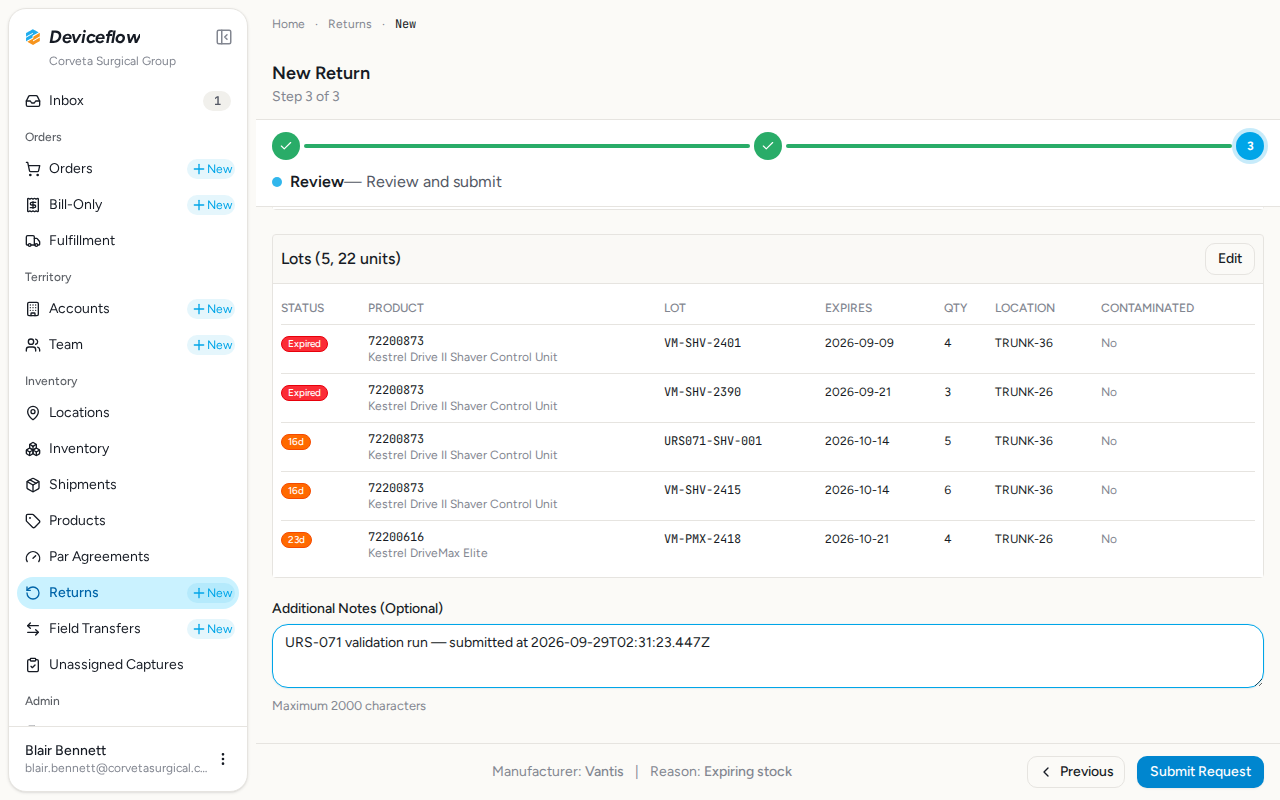Click the 23d expiry status badge
Screen dimensions: 1280x800
tap(296, 540)
